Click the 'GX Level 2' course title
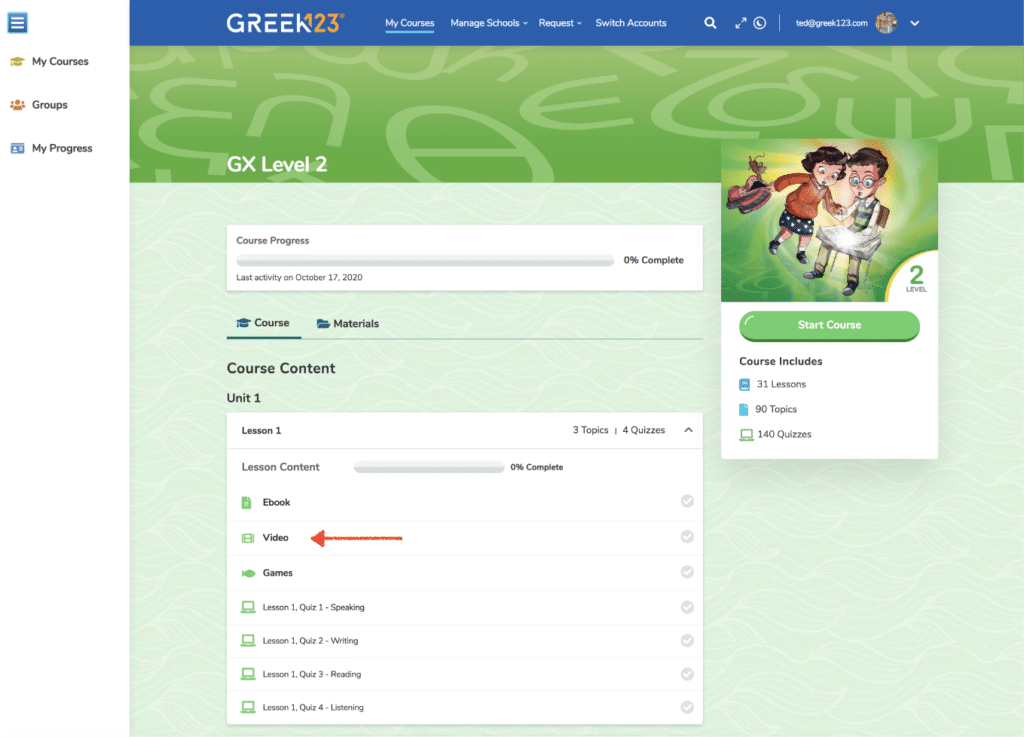This screenshot has height=737, width=1024. click(277, 165)
